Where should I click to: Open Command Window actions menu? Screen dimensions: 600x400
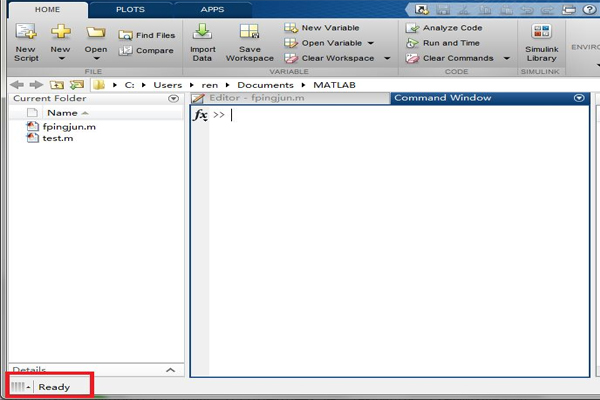click(579, 98)
